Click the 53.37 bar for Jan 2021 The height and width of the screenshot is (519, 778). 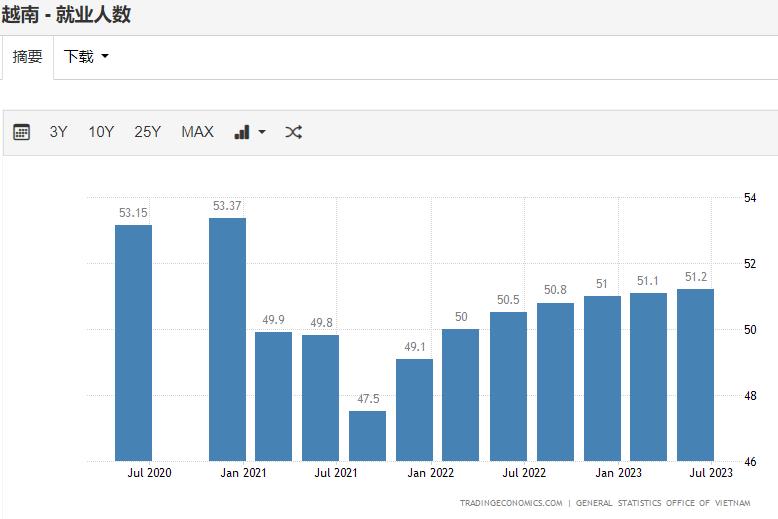(227, 339)
